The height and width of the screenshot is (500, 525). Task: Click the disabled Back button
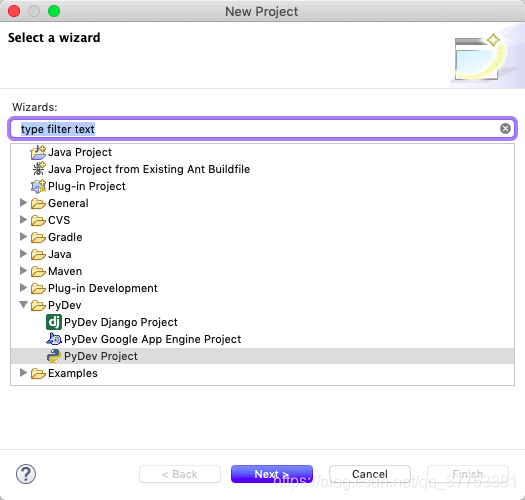point(180,474)
